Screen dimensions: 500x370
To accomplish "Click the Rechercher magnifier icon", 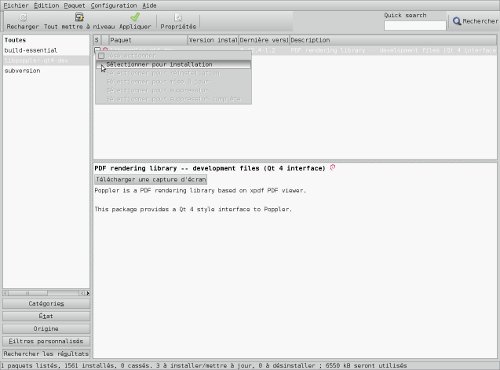I will pos(457,21).
